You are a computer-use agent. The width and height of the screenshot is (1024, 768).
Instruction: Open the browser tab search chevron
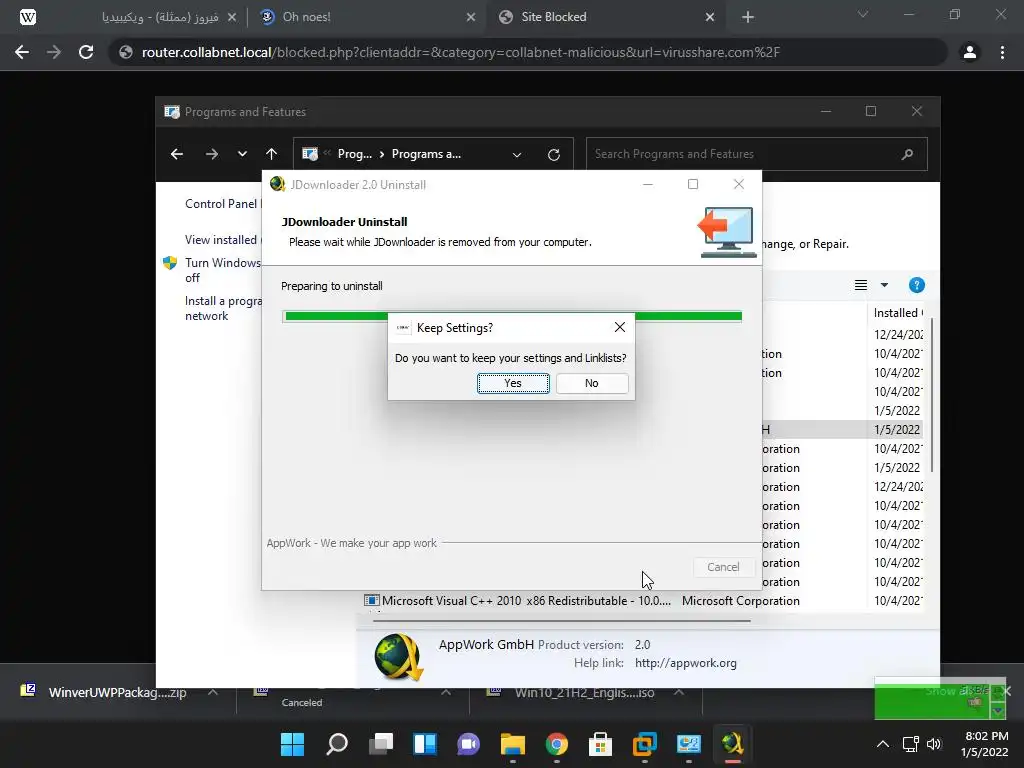(x=863, y=14)
